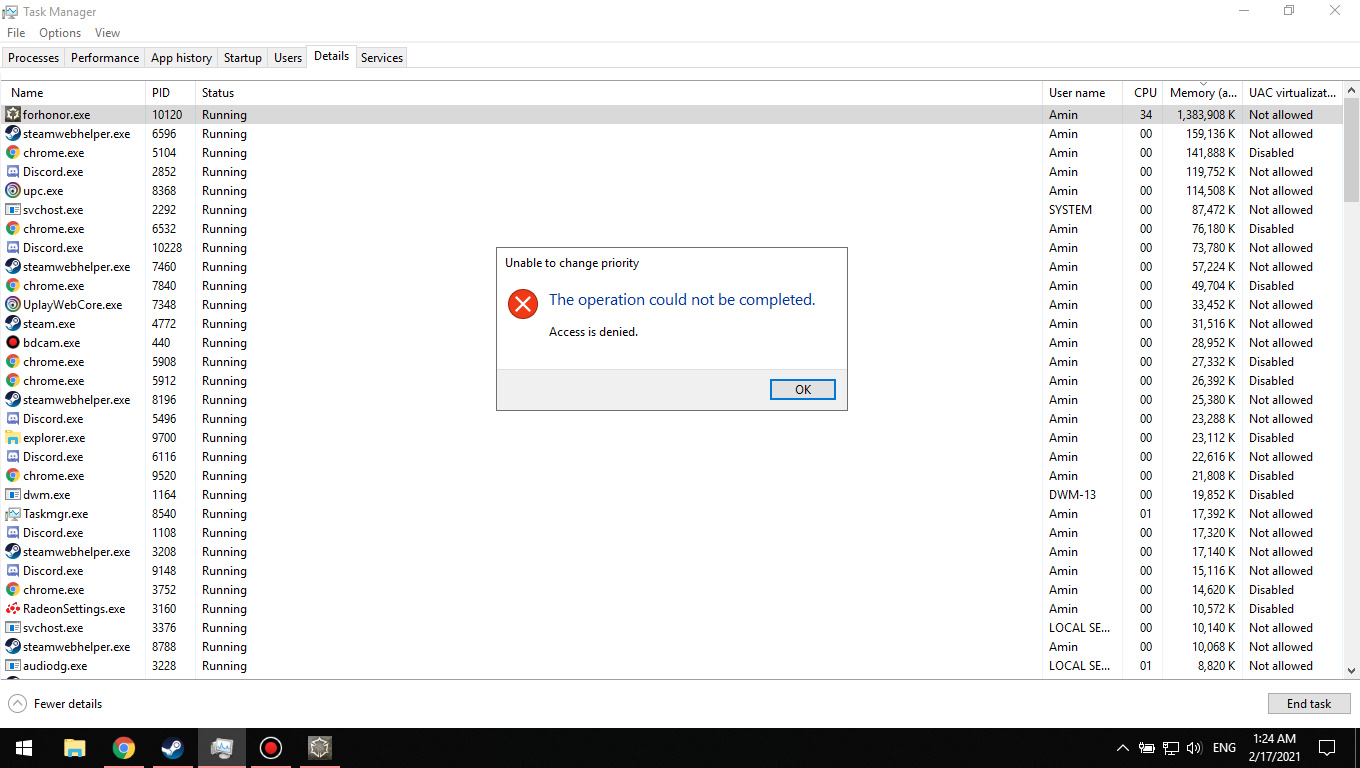The width and height of the screenshot is (1360, 768).
Task: Open Steam from the taskbar
Action: (x=173, y=748)
